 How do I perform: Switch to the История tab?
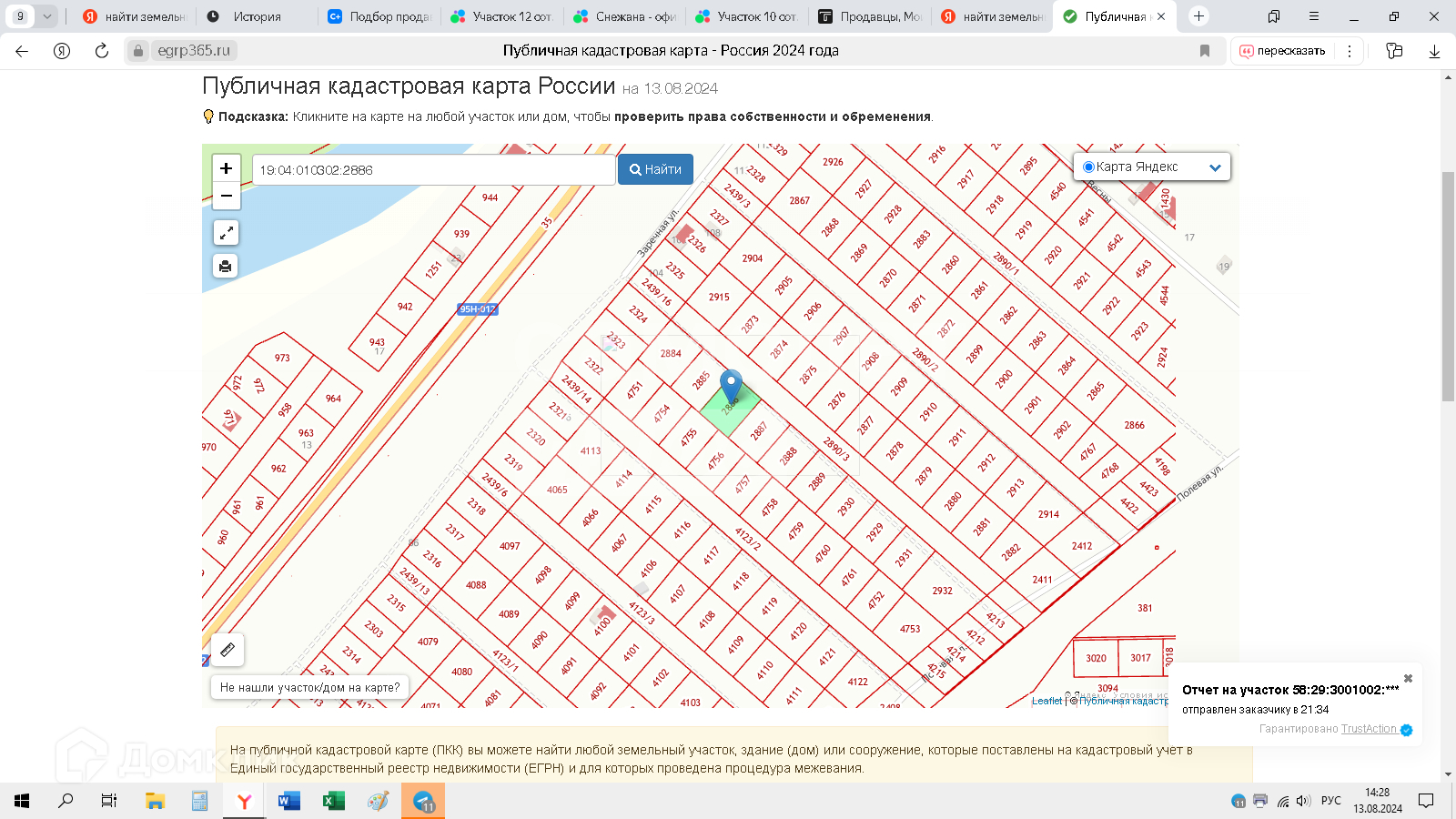click(258, 16)
